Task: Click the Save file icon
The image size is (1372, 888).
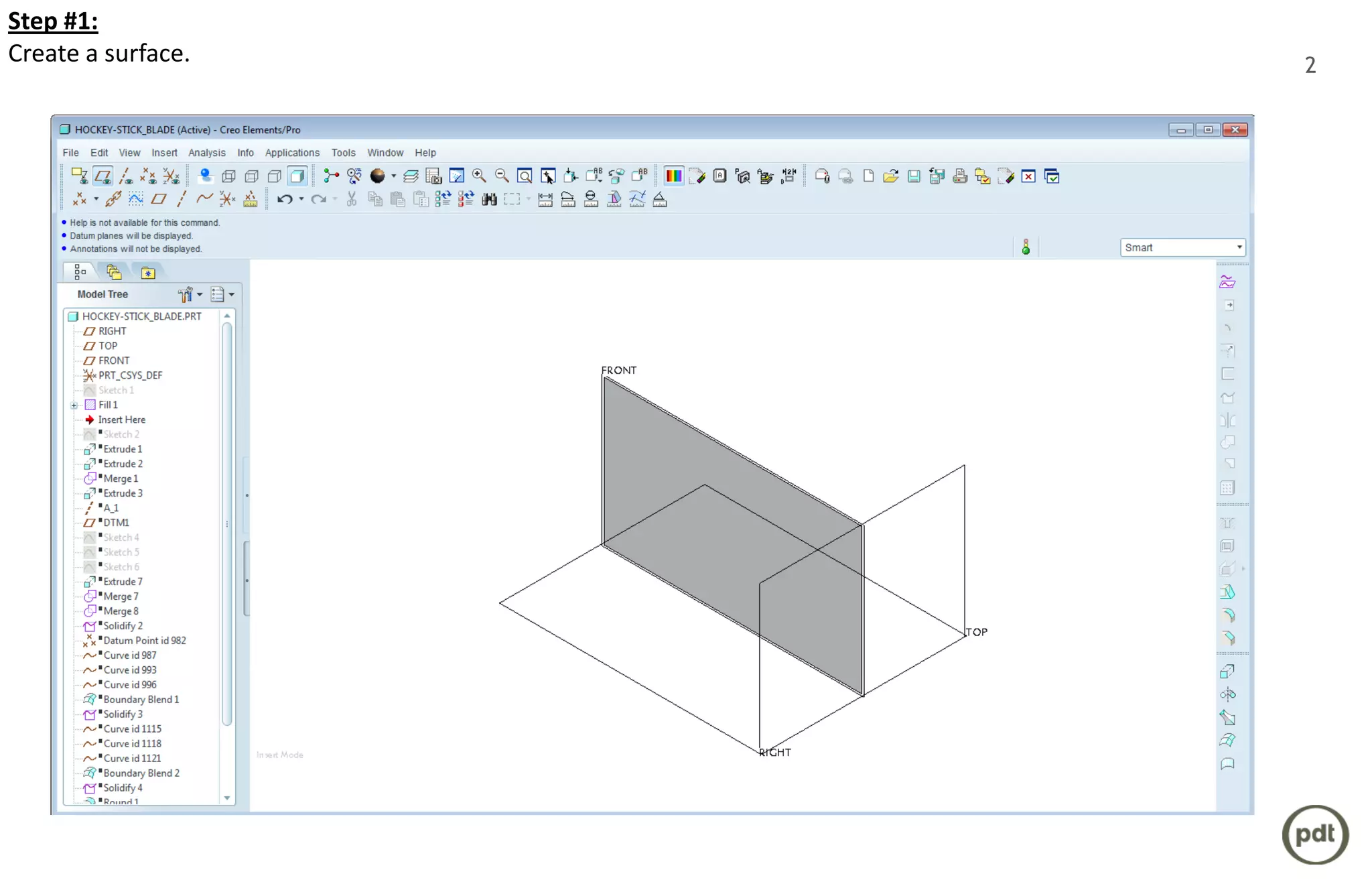Action: click(914, 176)
